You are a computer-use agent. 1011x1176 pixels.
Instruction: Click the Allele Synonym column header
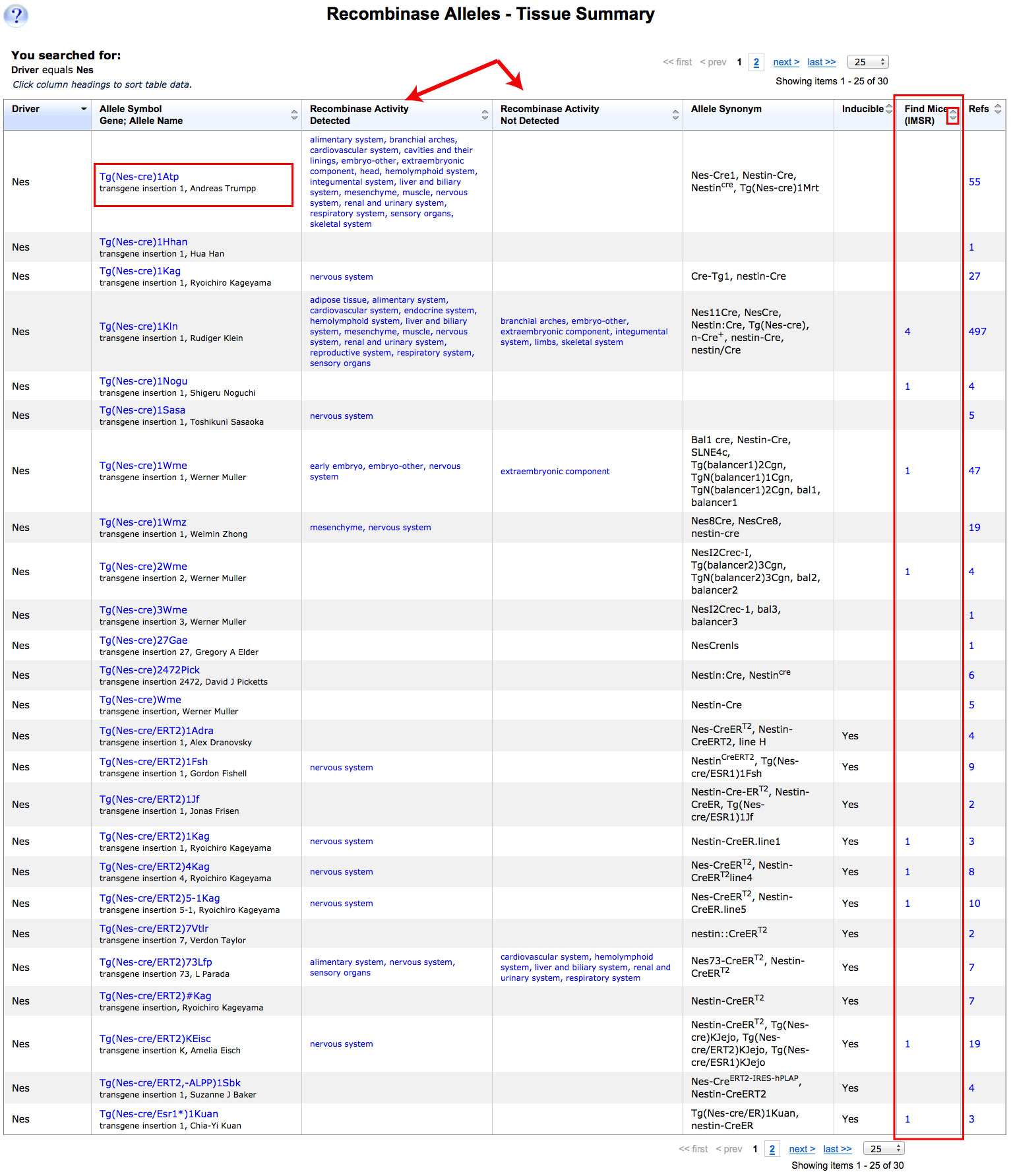click(726, 109)
